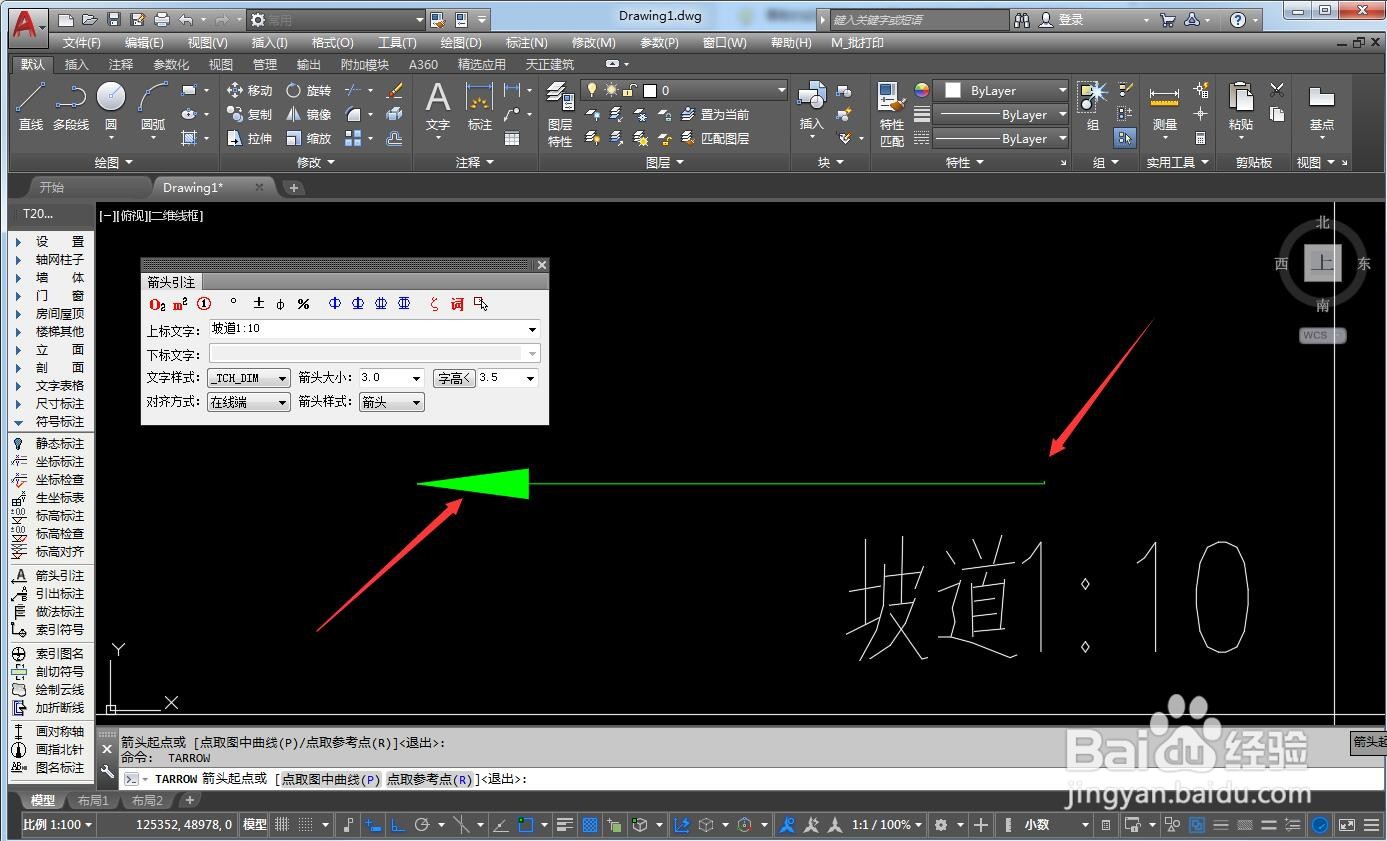Click the Mirror (镜像) tool

point(308,114)
